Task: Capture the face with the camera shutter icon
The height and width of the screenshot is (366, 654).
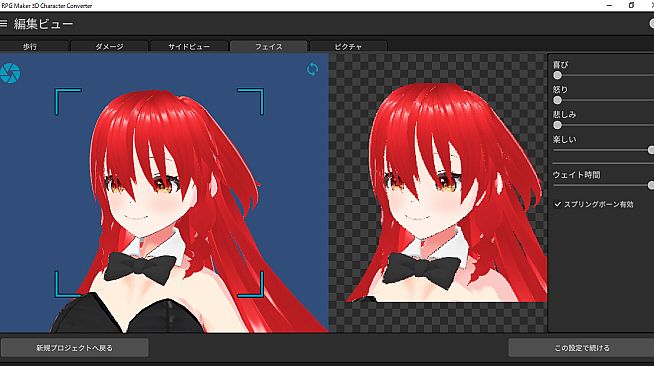Action: pyautogui.click(x=10, y=73)
